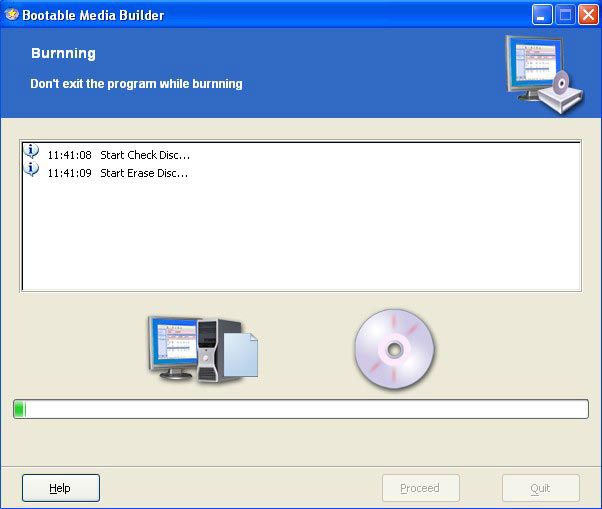Click the 'Burnning' heading text
The image size is (602, 509).
tap(63, 53)
